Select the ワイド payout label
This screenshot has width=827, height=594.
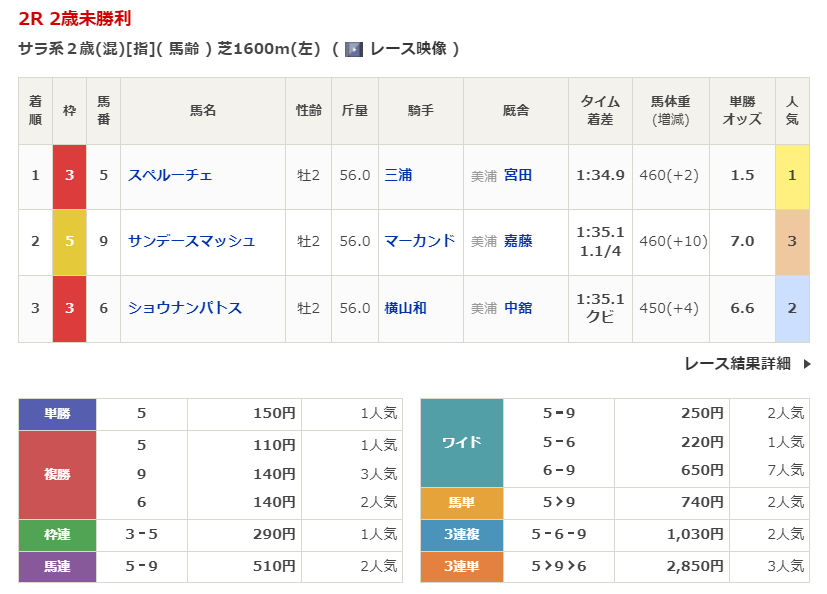pyautogui.click(x=461, y=442)
